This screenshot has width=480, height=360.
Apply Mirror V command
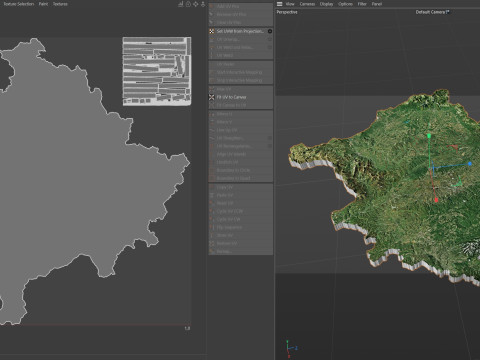click(x=241, y=122)
